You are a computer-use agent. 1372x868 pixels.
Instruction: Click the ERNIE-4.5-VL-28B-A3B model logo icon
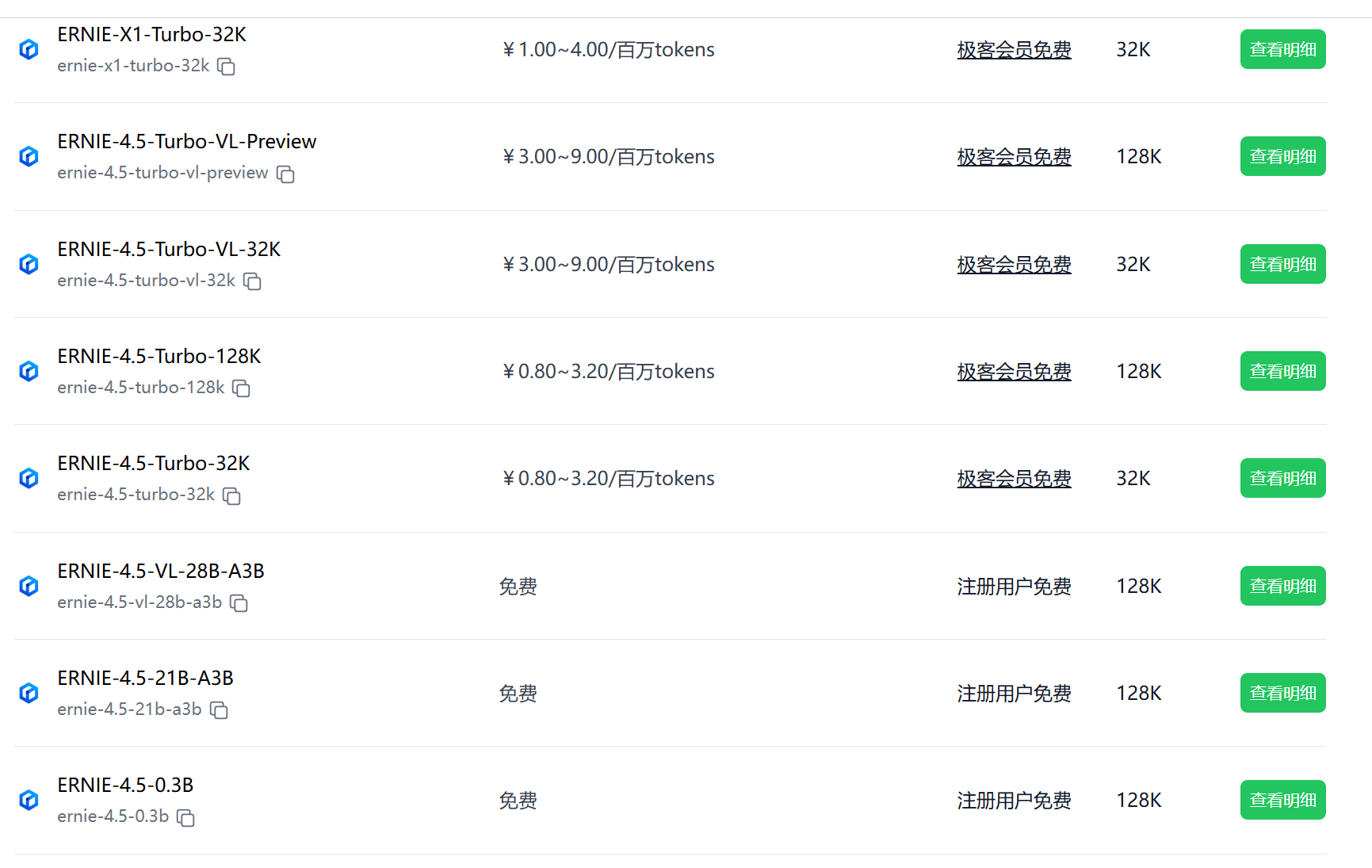29,586
